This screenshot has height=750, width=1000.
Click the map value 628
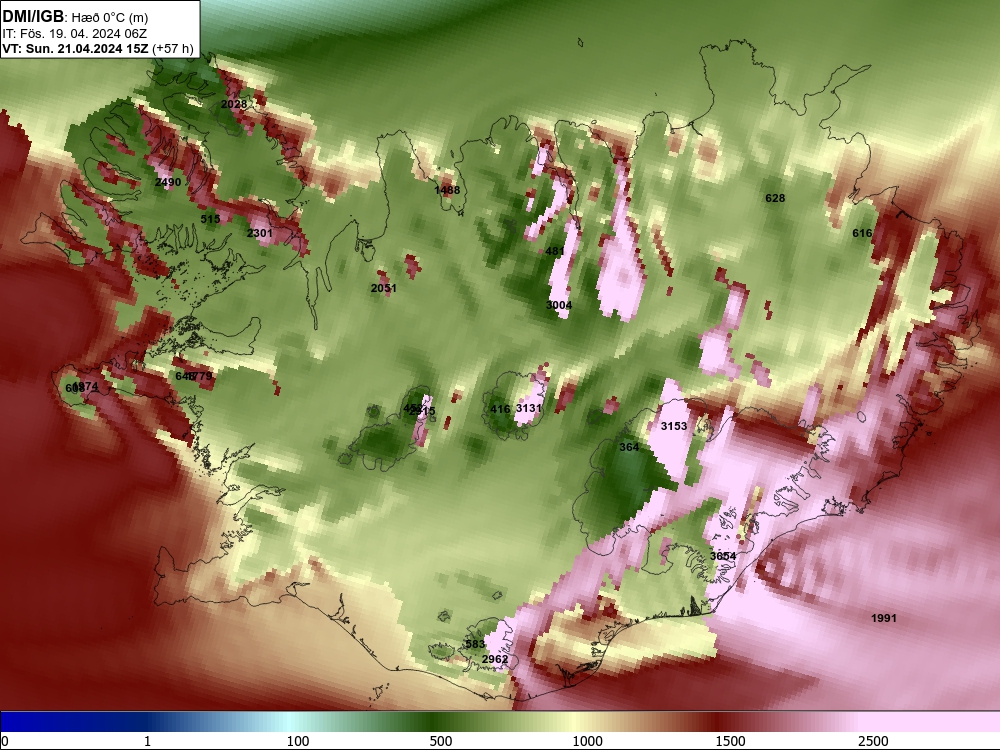775,198
